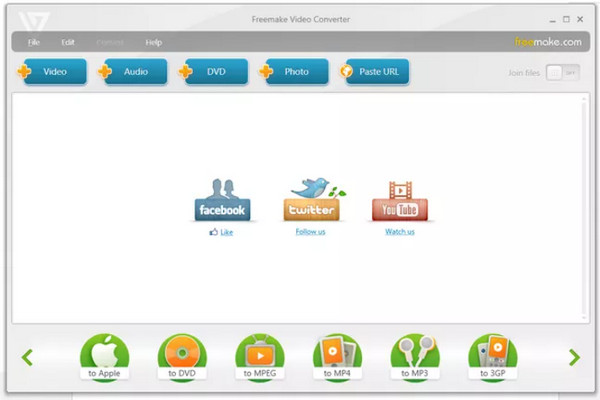
Task: Add a DVD source
Action: (214, 72)
